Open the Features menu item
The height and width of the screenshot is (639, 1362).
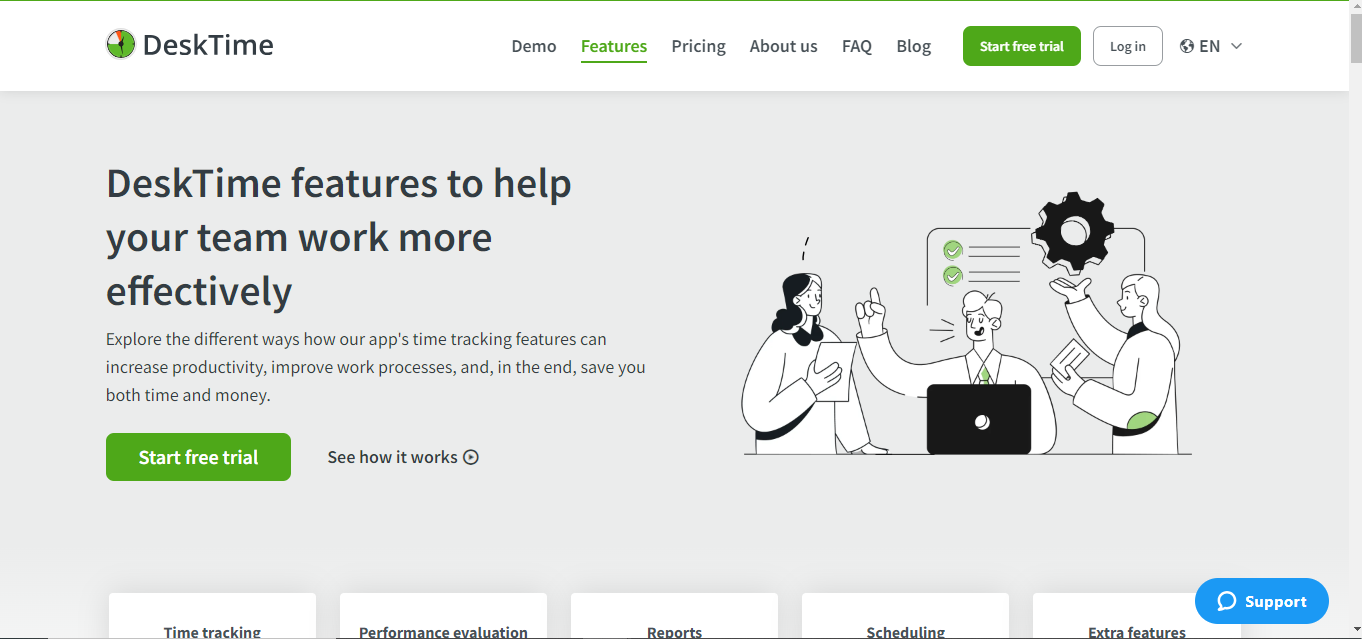(614, 46)
